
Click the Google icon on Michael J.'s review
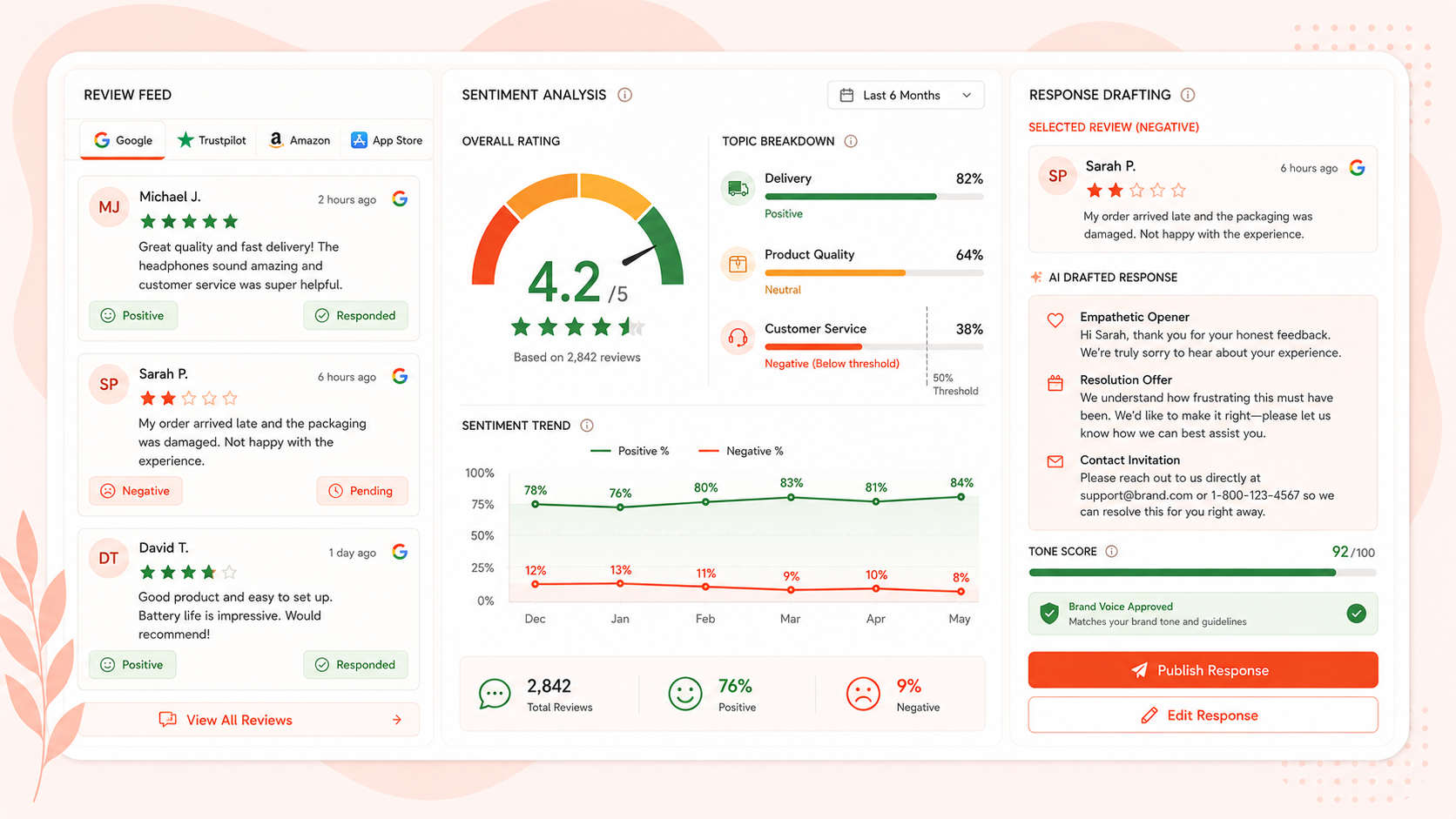point(400,199)
